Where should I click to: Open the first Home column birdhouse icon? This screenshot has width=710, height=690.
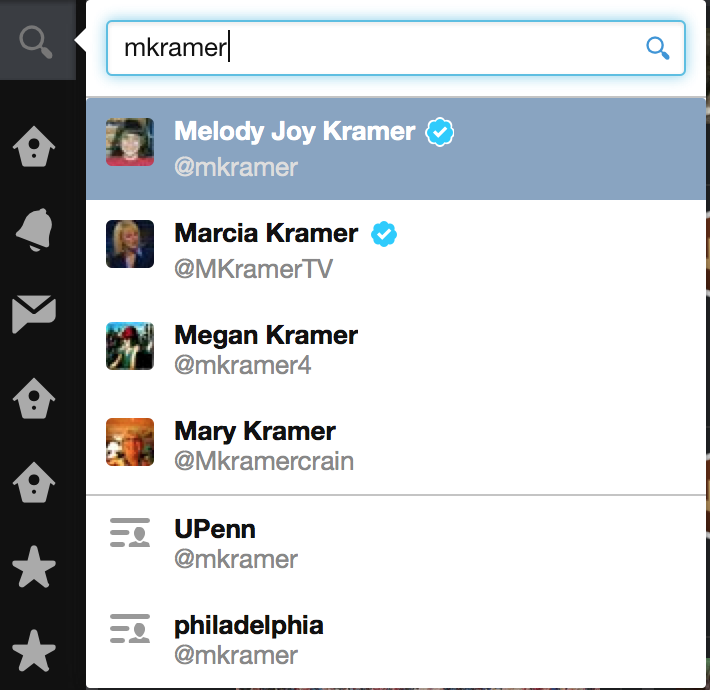[x=34, y=146]
